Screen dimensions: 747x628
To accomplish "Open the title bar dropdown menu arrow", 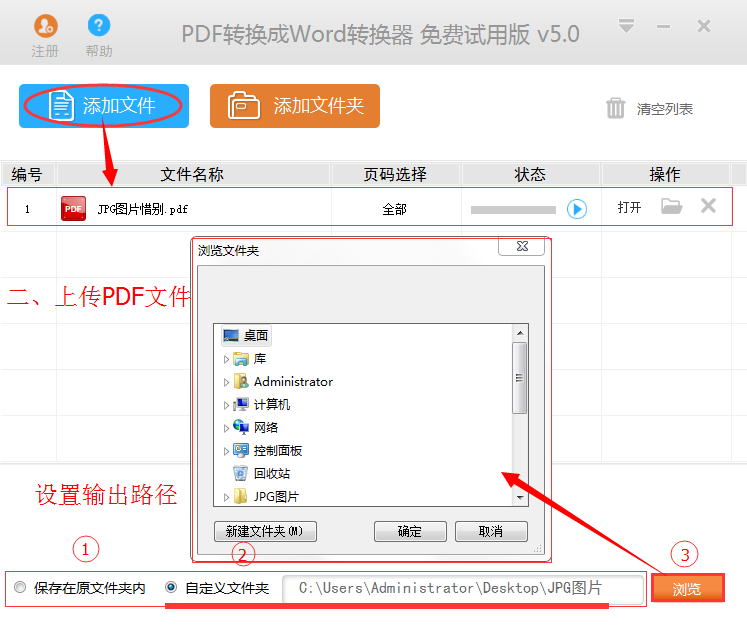I will tap(626, 26).
